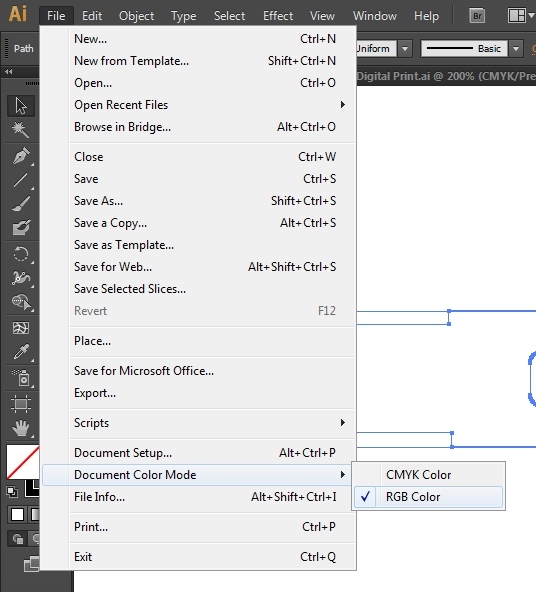Viewport: 536px width, 592px height.
Task: Open the Effect menu
Action: coord(278,16)
